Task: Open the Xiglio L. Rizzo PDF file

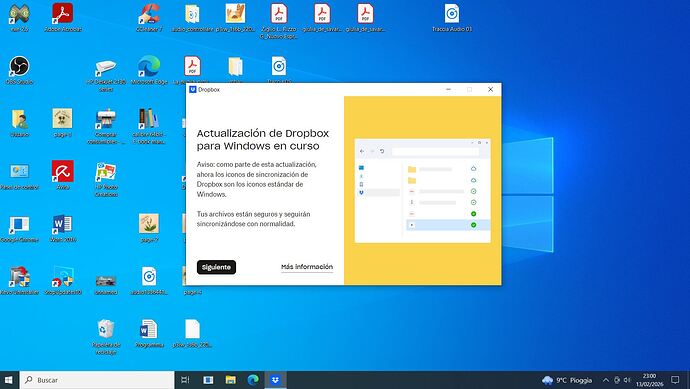Action: pyautogui.click(x=279, y=21)
